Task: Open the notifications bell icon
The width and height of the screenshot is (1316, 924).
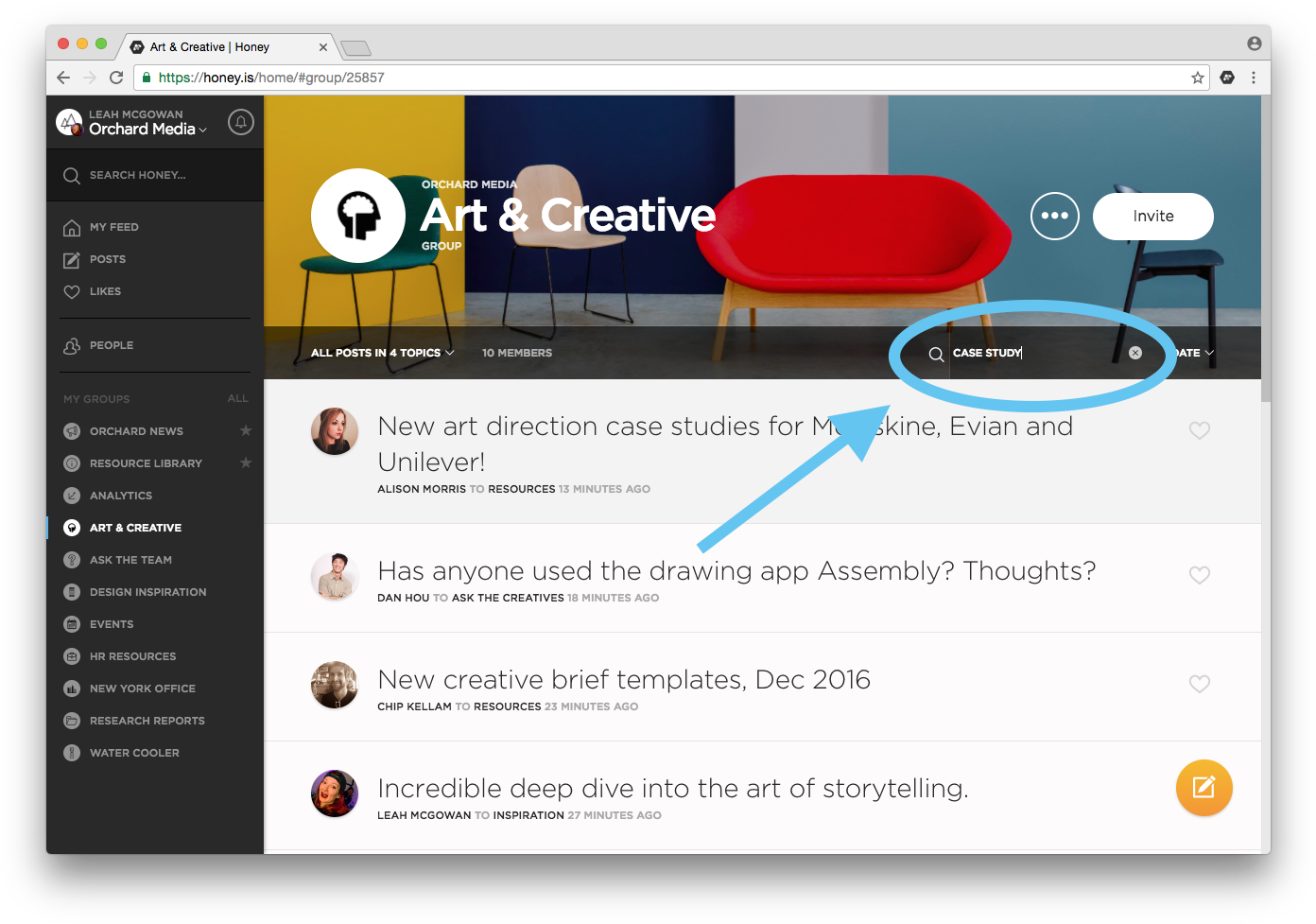Action: (241, 122)
